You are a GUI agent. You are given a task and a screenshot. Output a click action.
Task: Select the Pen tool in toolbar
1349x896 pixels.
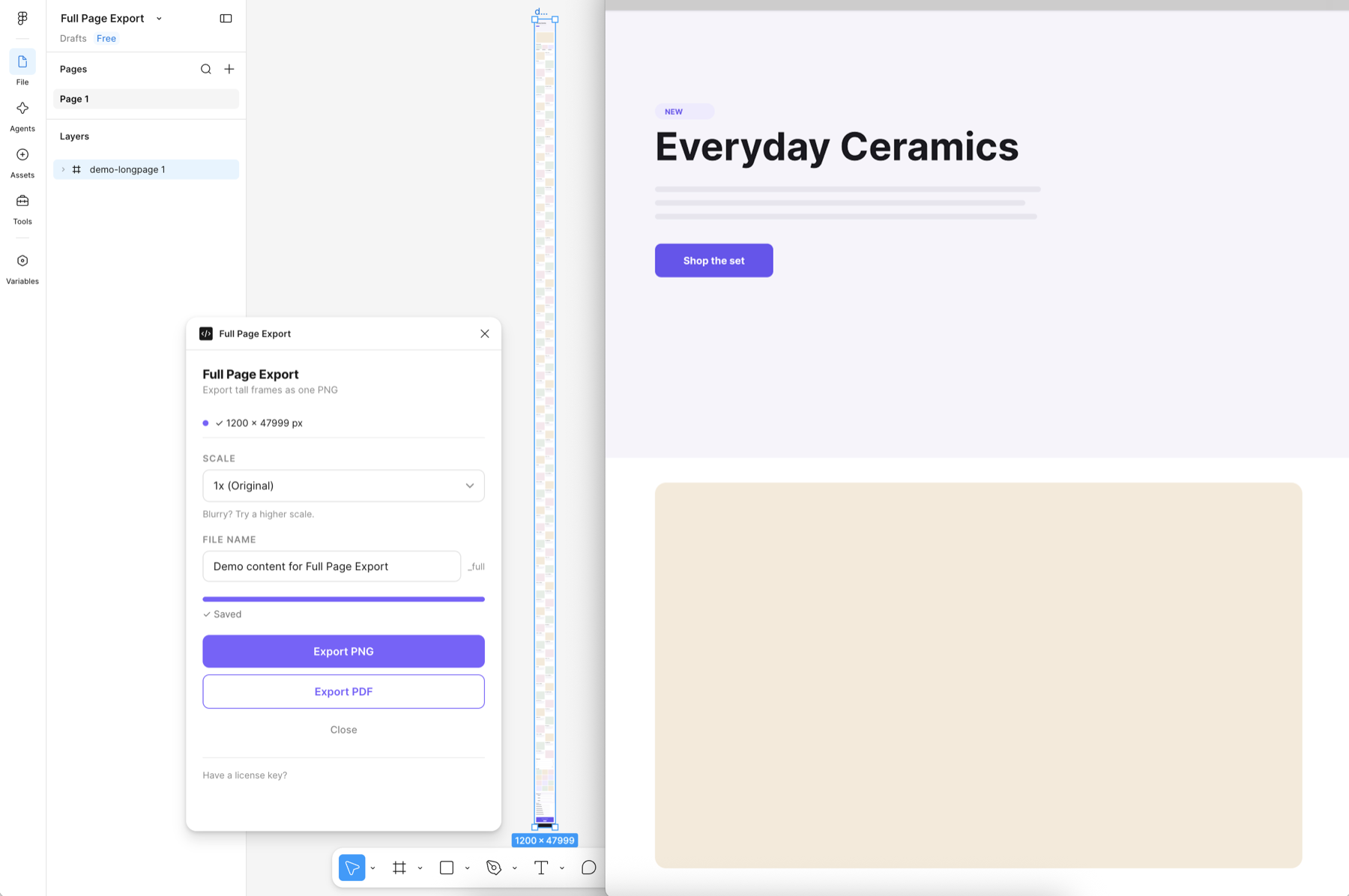coord(494,868)
